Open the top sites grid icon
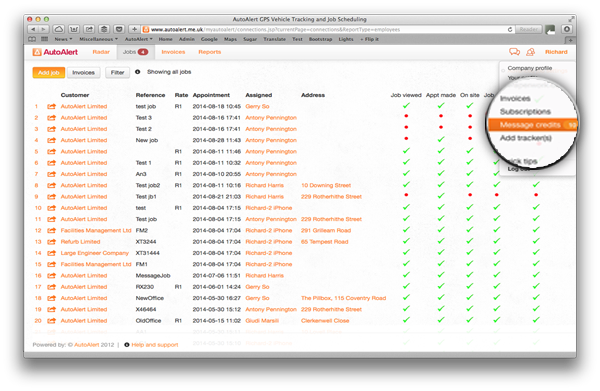 pos(44,39)
